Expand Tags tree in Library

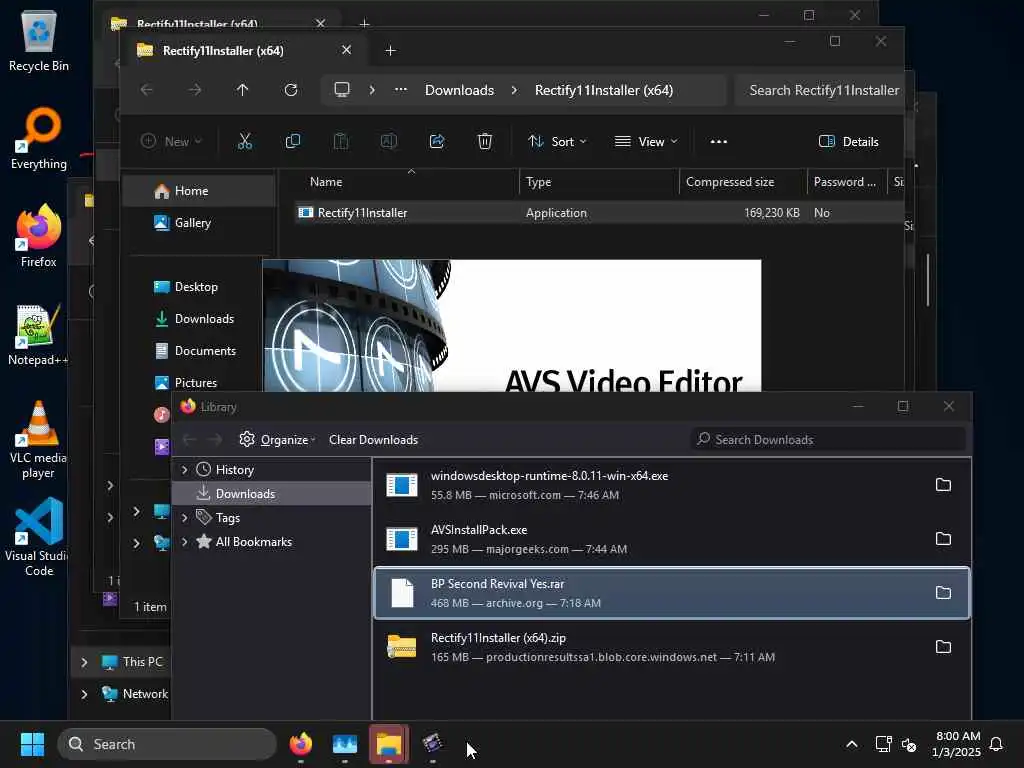point(184,518)
